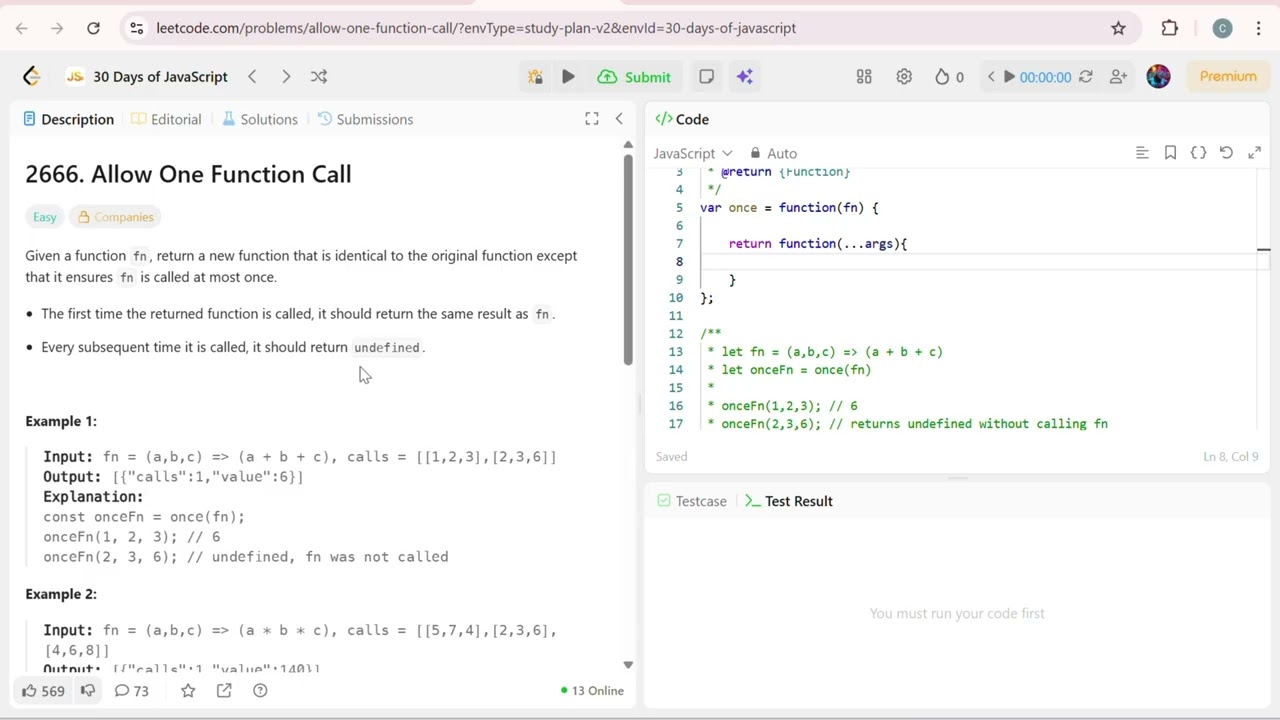1280x720 pixels.
Task: Pick a random problem shuffle icon
Action: coord(319,76)
